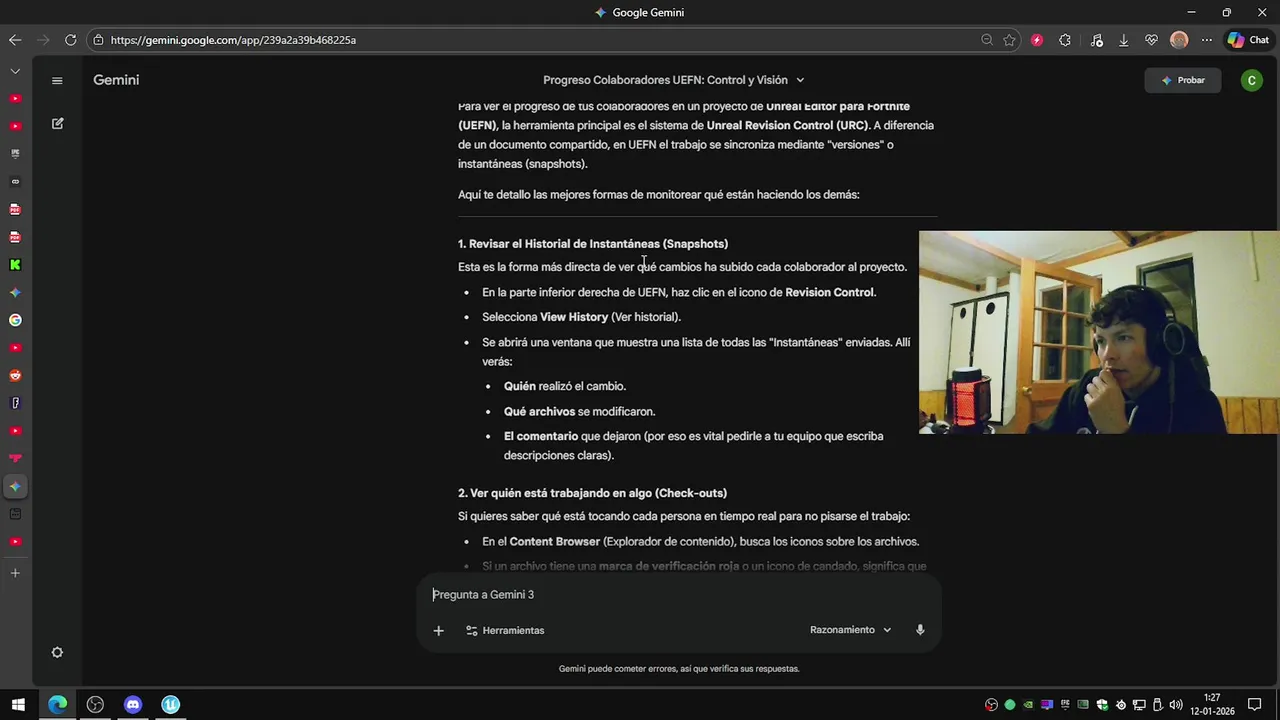Expand the Razonamiento model dropdown
Screen dimensions: 1280x720
point(850,630)
